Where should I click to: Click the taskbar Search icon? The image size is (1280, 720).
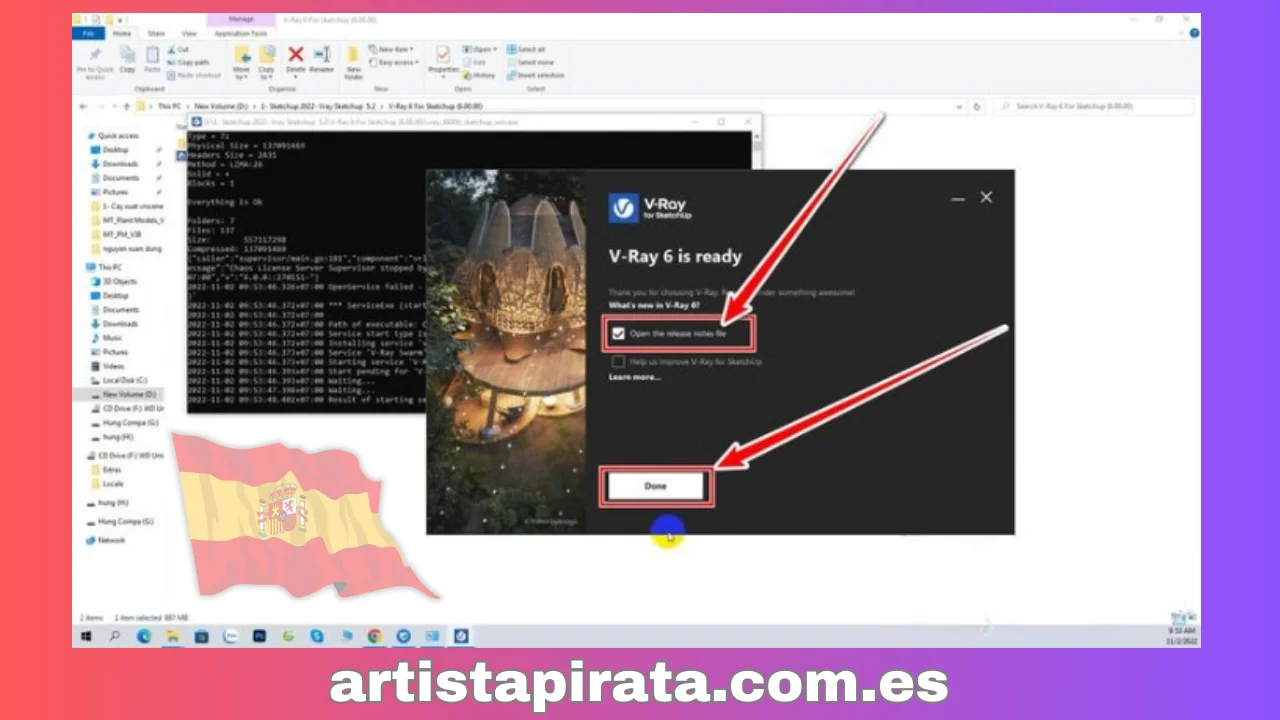(x=115, y=636)
